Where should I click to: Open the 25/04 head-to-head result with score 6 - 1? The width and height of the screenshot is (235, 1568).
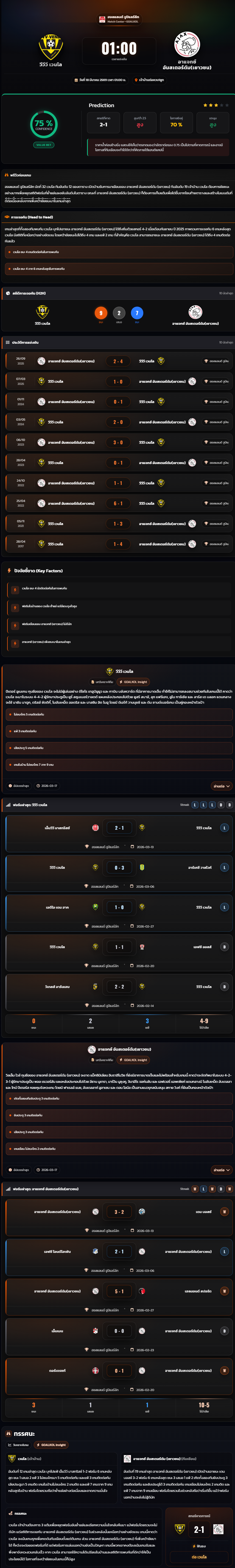tap(117, 503)
